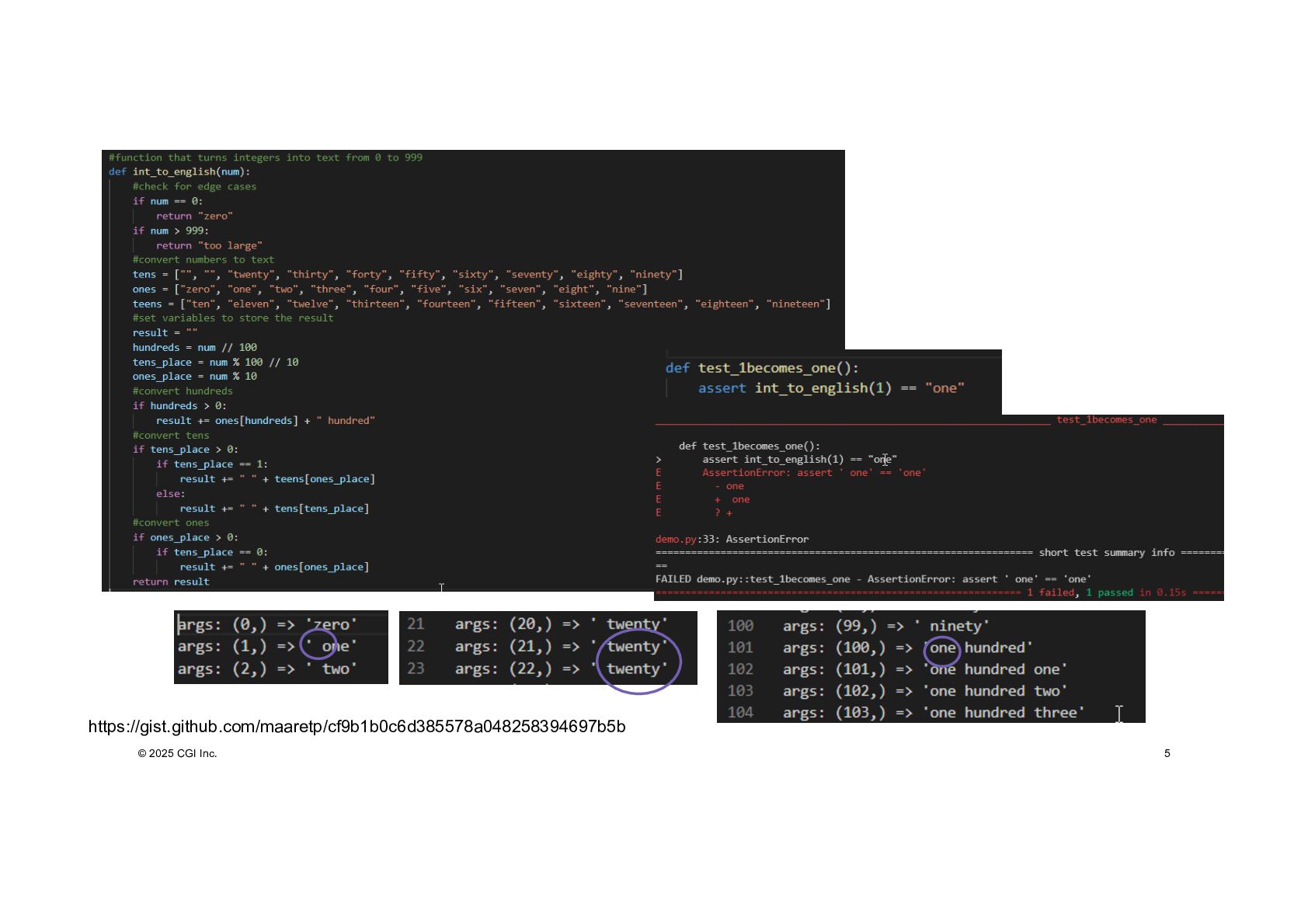Click the output row 'args: (2,) => ' two''
Viewport: 1308px width, 924px height.
pos(267,669)
